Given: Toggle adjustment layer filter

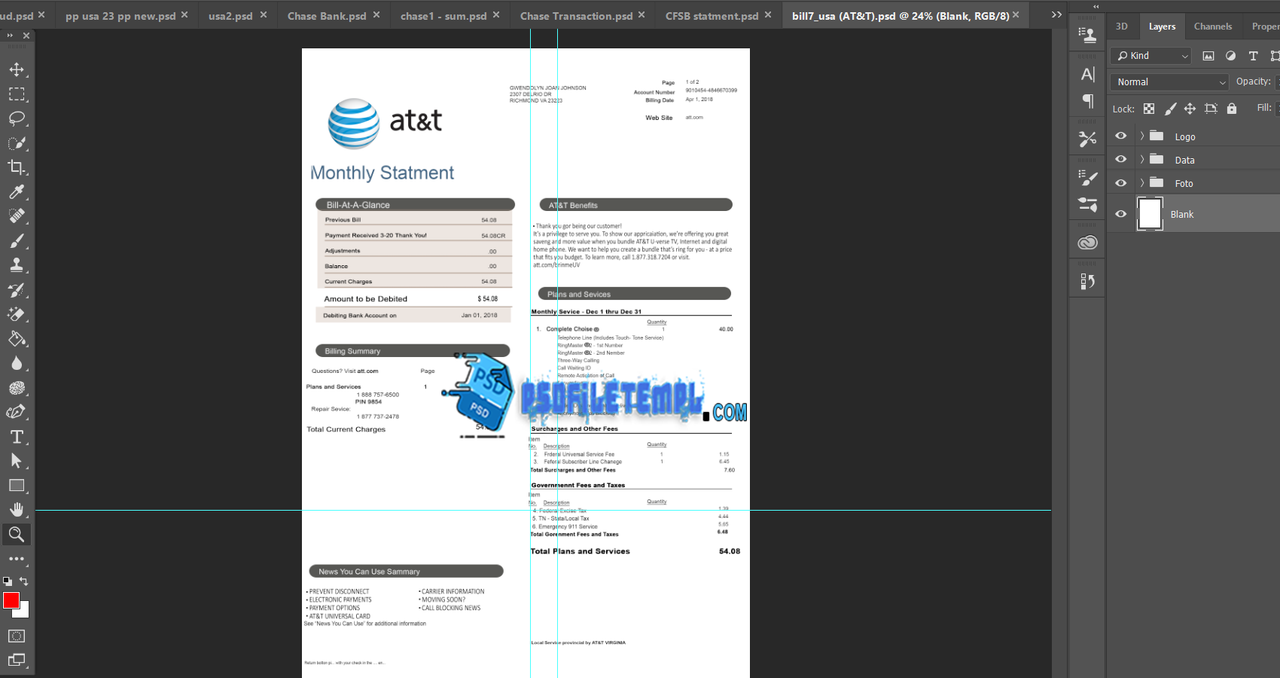Looking at the screenshot, I should (x=1230, y=56).
